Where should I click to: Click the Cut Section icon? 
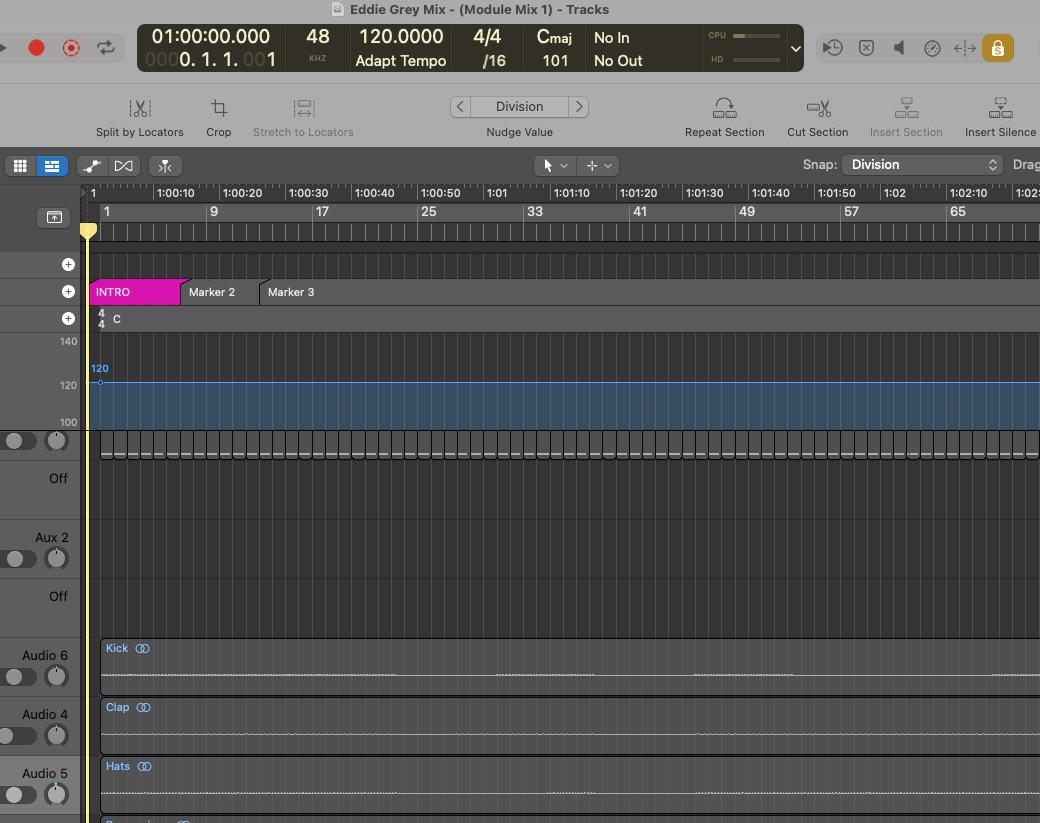pyautogui.click(x=818, y=108)
